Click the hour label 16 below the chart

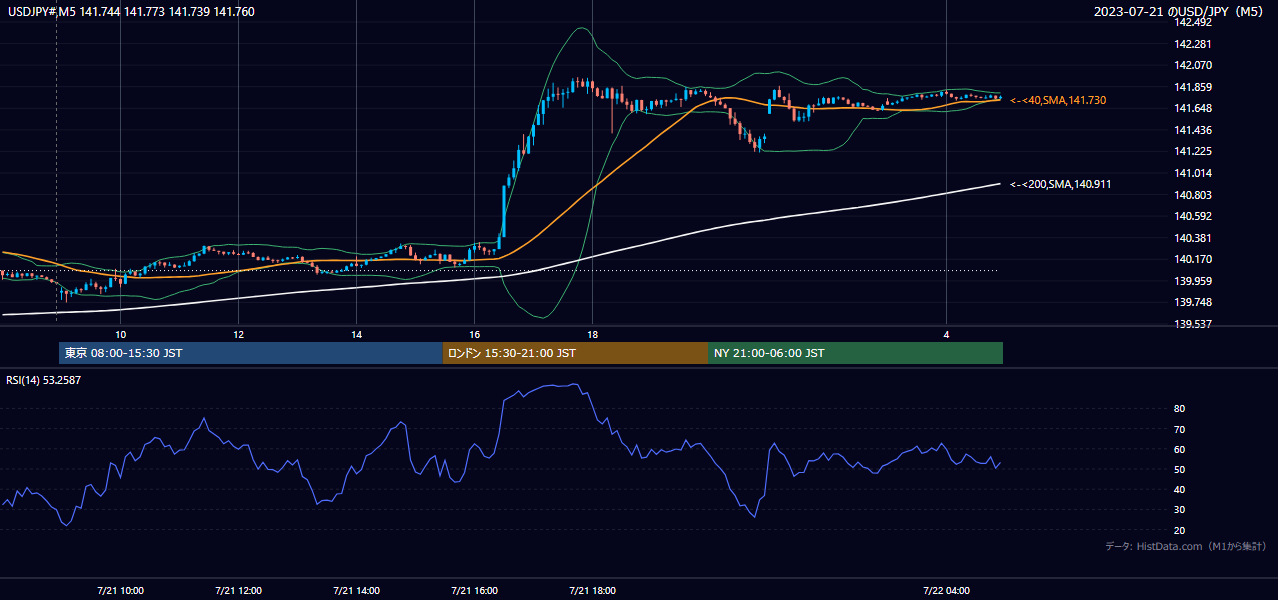[474, 334]
